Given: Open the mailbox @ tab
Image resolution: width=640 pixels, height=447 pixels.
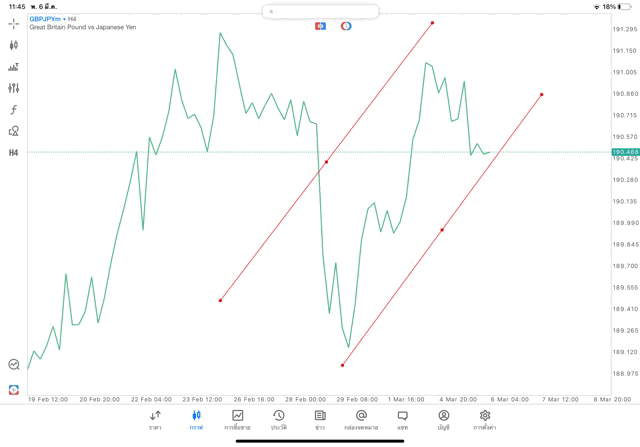Looking at the screenshot, I should pos(361,418).
